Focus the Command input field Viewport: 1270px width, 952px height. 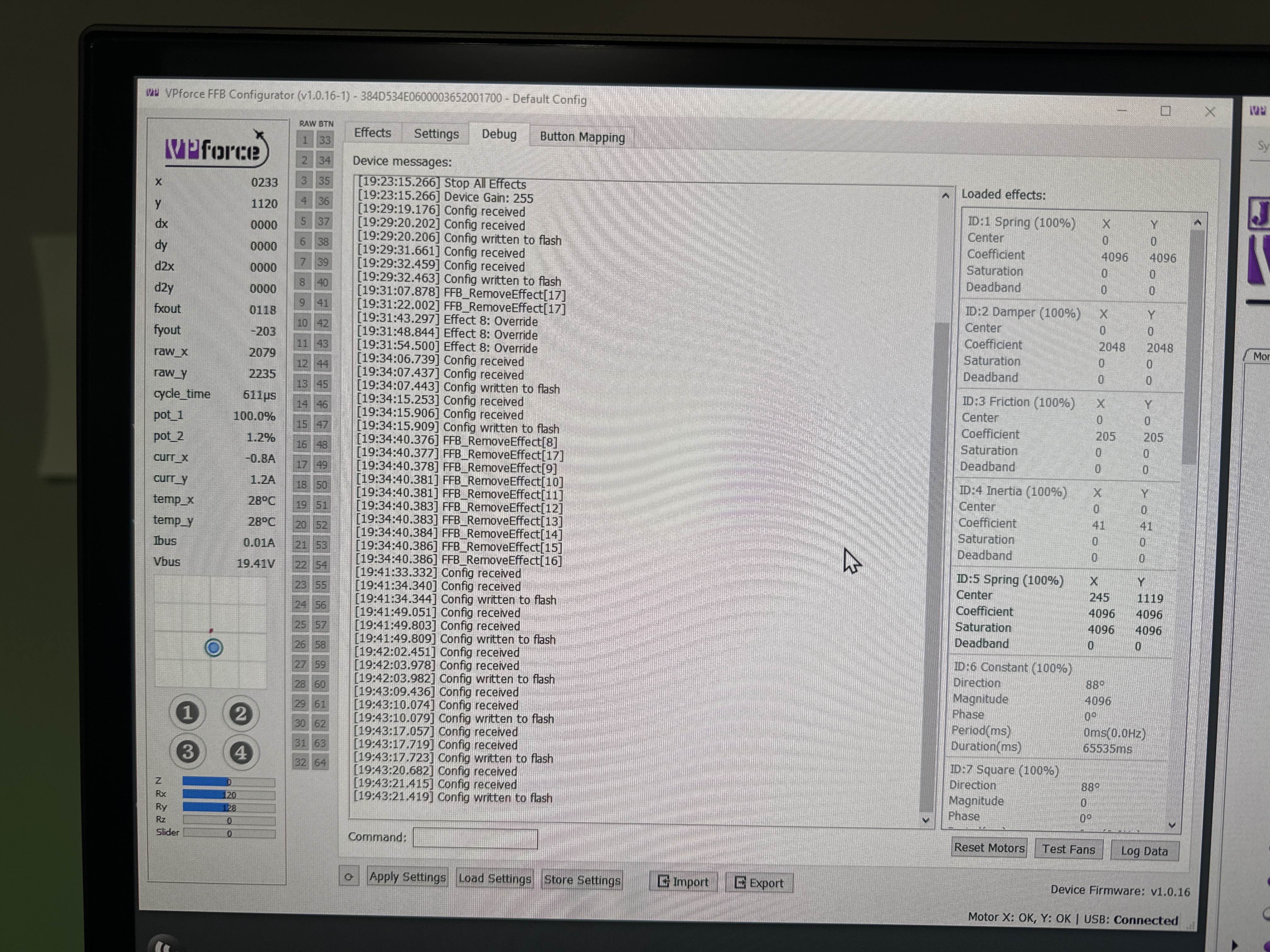[475, 838]
